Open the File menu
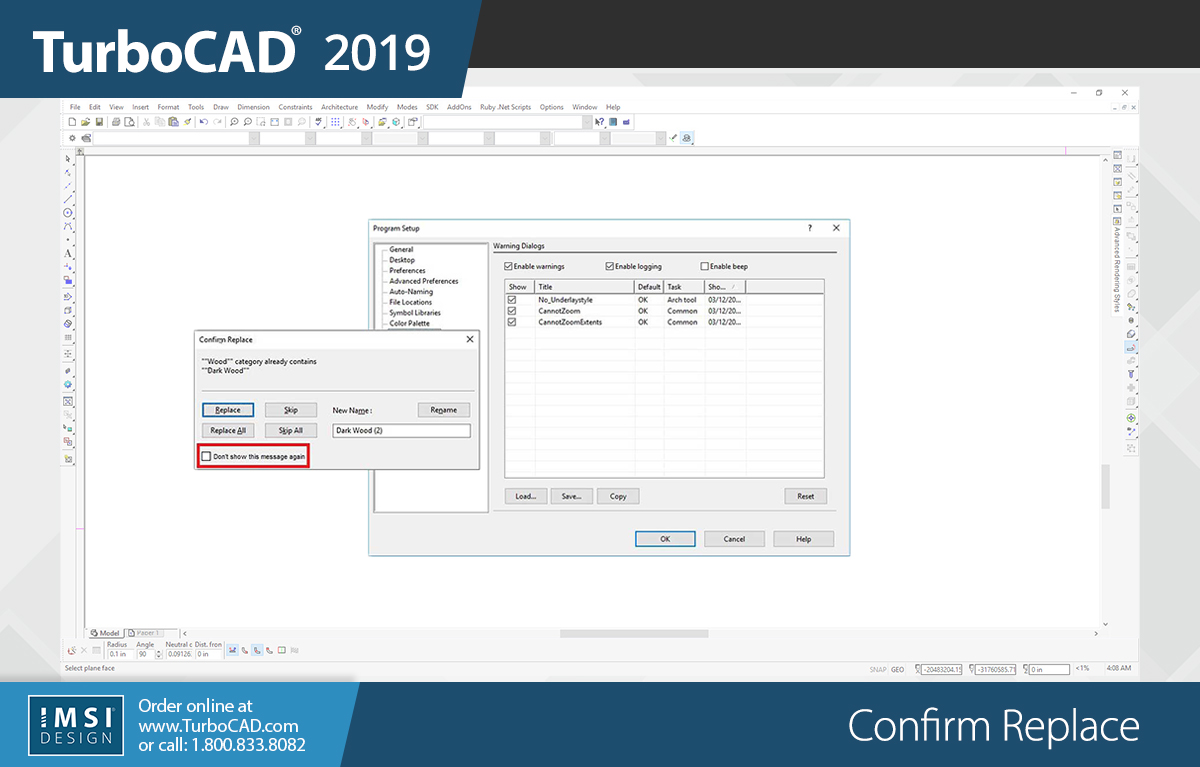1200x767 pixels. [75, 107]
